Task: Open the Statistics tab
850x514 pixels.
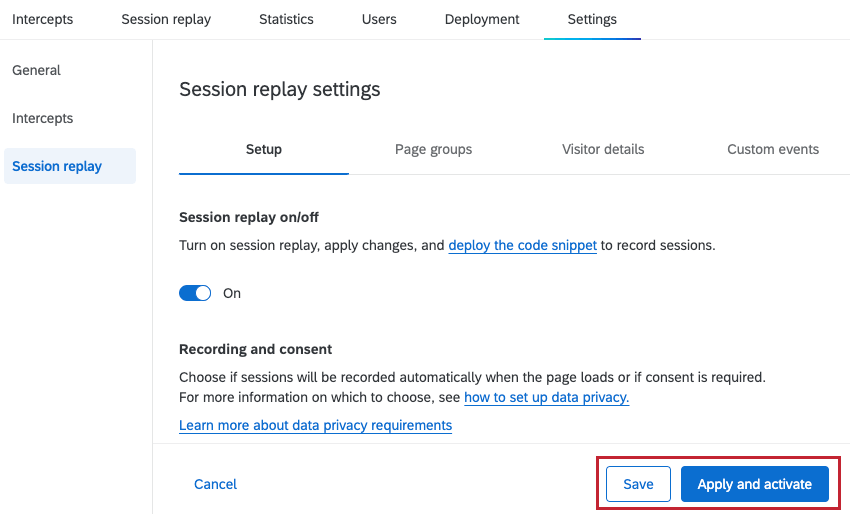Action: [x=286, y=20]
